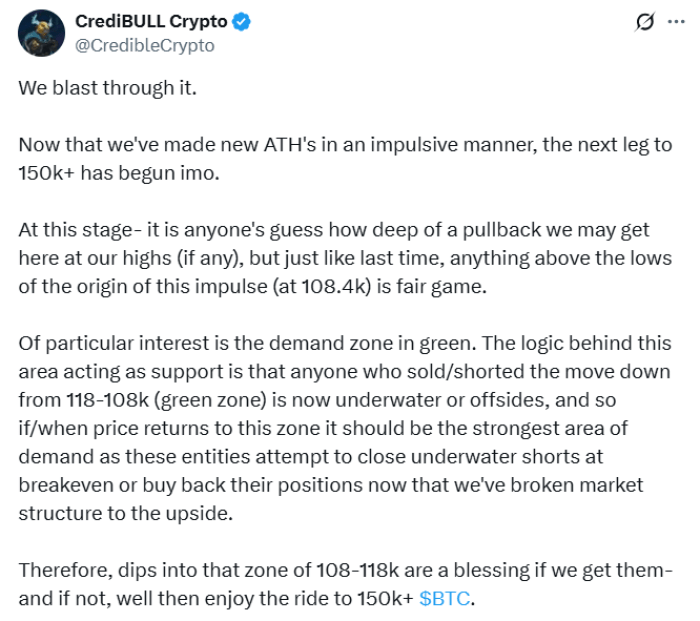Open the three-dot more options menu
Viewport: 700px width, 621px height.
coord(675,23)
